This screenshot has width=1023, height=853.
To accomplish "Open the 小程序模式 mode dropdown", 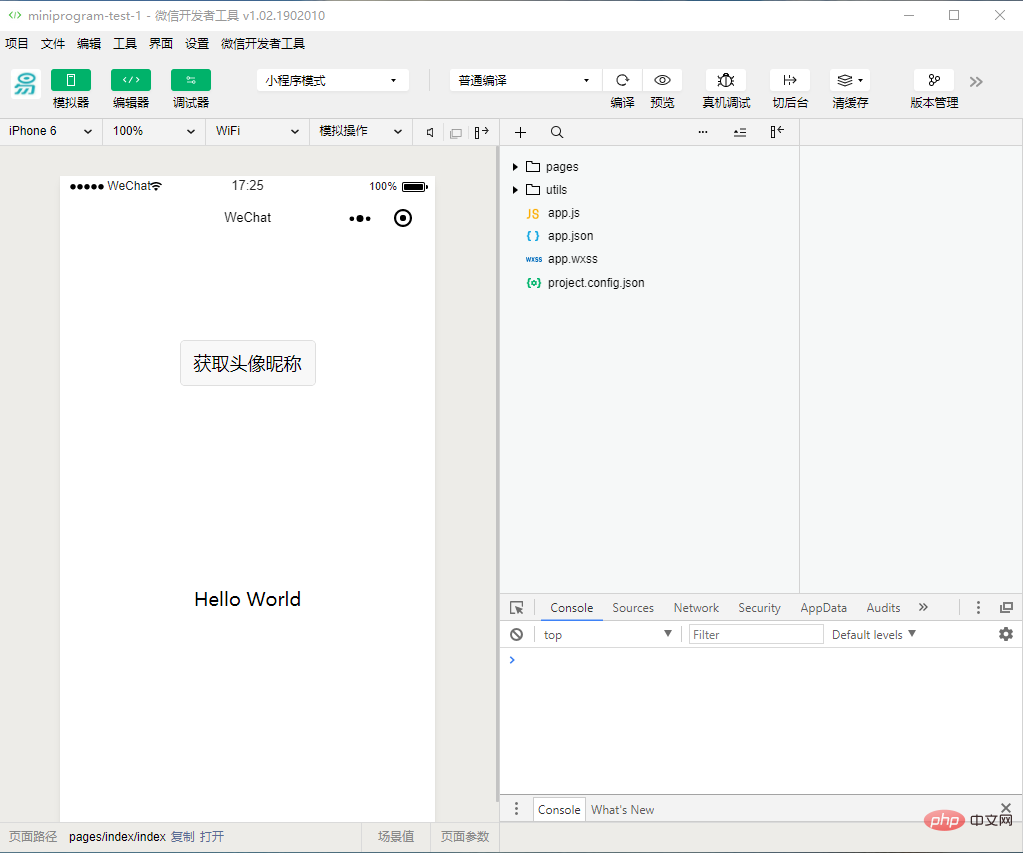I will click(332, 80).
